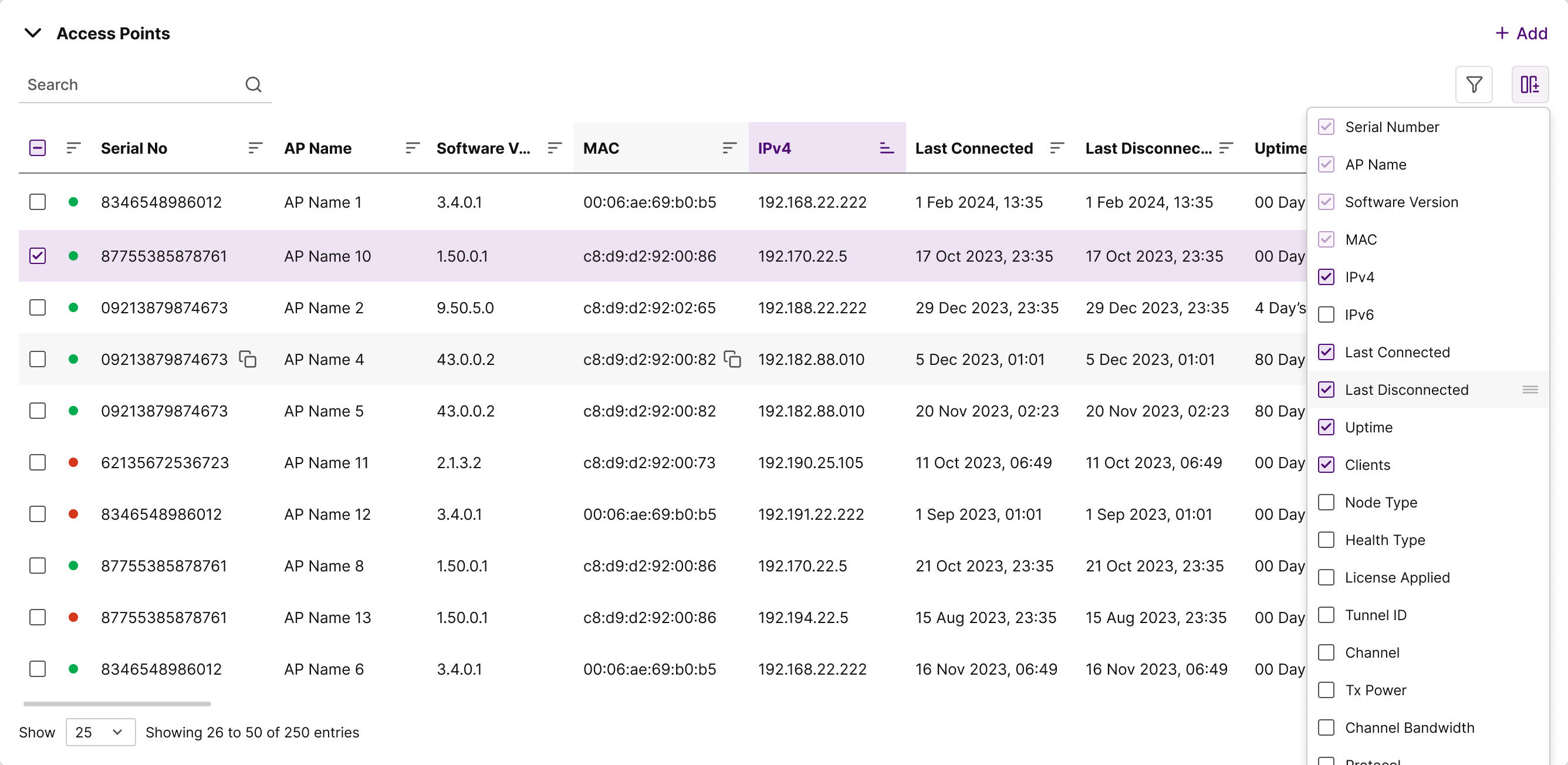Click the Add button
The height and width of the screenshot is (765, 1568).
coord(1521,33)
